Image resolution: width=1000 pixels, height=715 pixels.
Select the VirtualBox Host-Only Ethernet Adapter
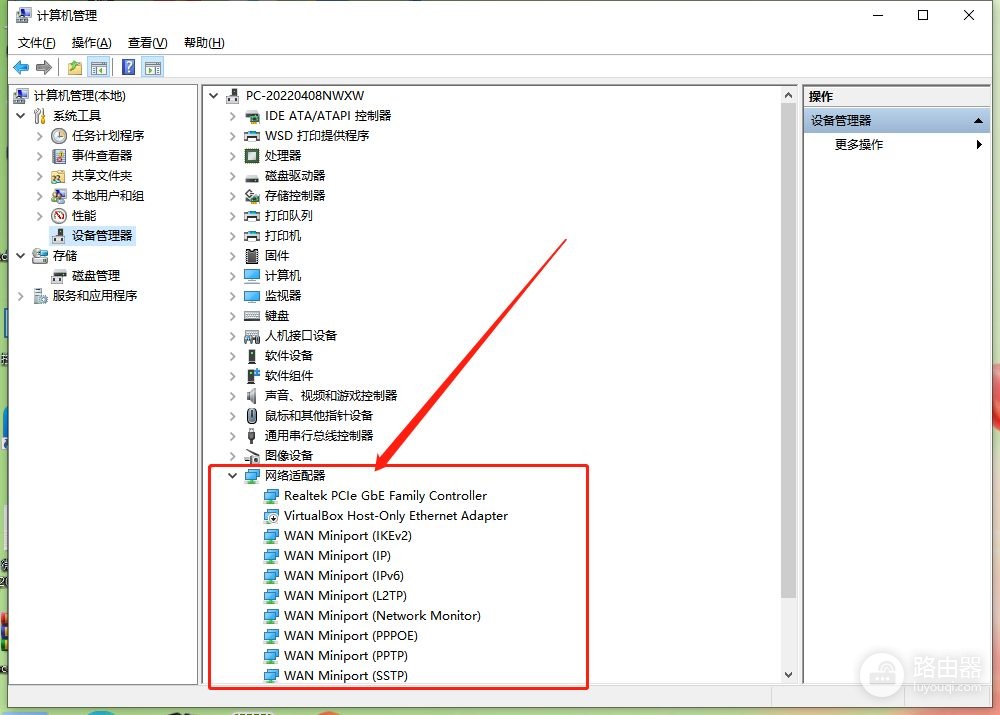point(396,515)
